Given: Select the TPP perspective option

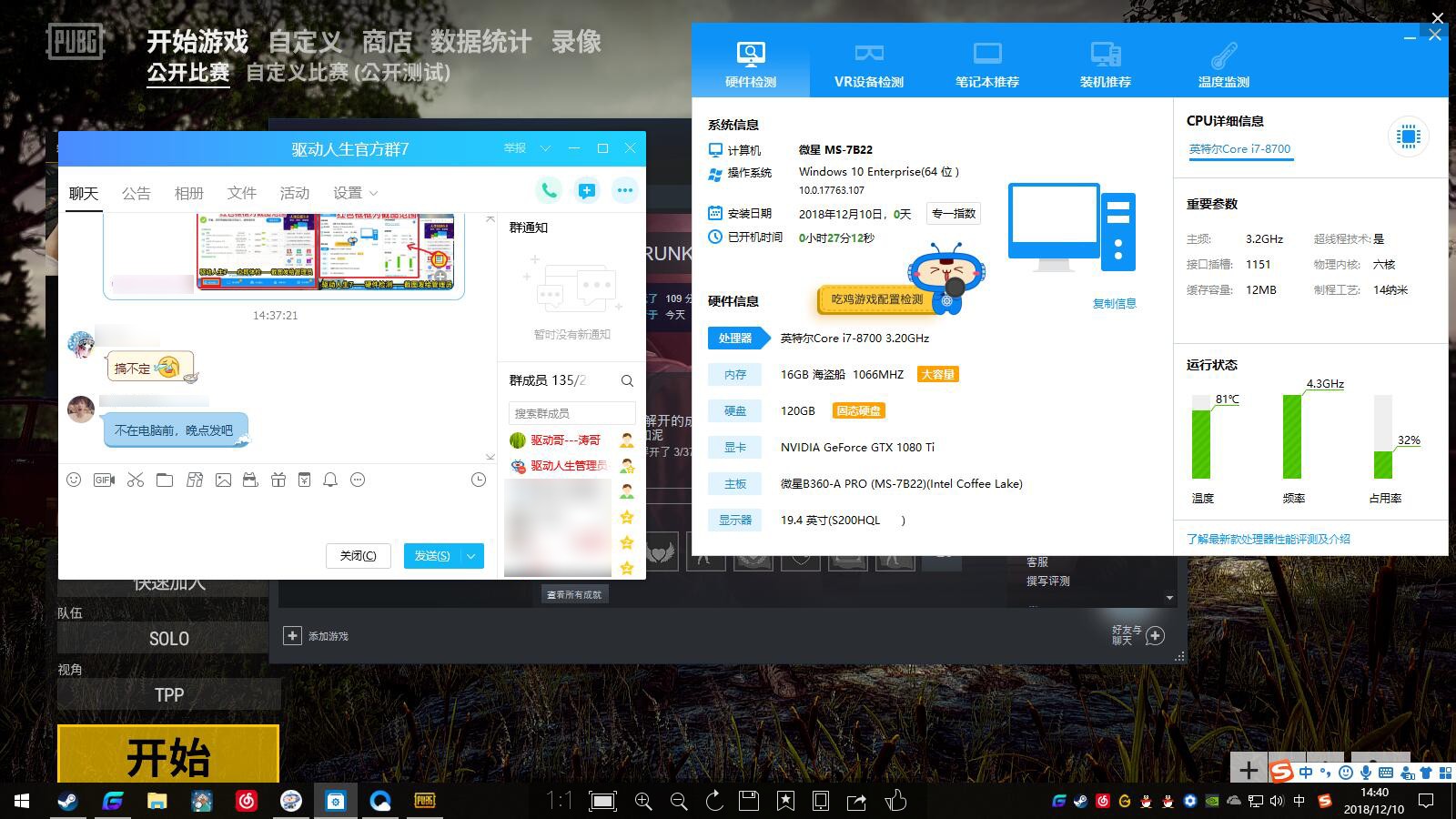Looking at the screenshot, I should (x=169, y=695).
